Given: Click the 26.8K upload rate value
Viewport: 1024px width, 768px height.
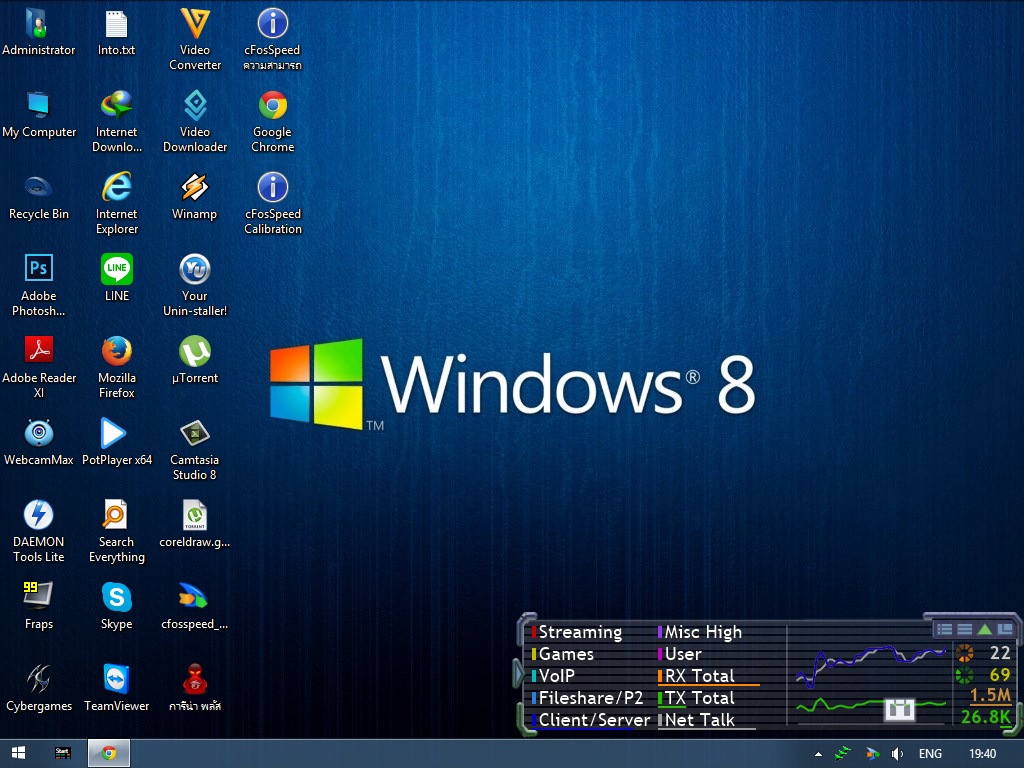Looking at the screenshot, I should click(x=985, y=717).
